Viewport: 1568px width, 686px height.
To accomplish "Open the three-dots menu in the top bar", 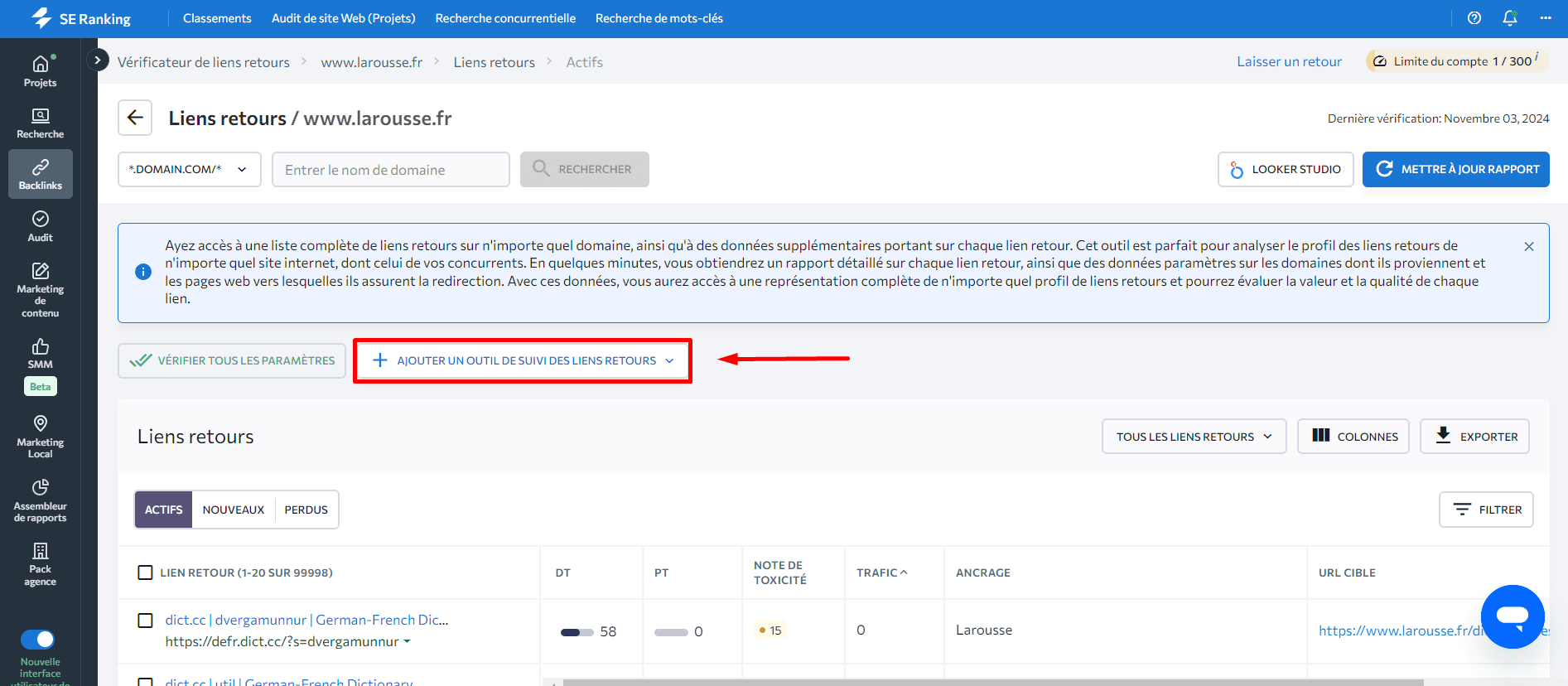I will pos(1546,18).
